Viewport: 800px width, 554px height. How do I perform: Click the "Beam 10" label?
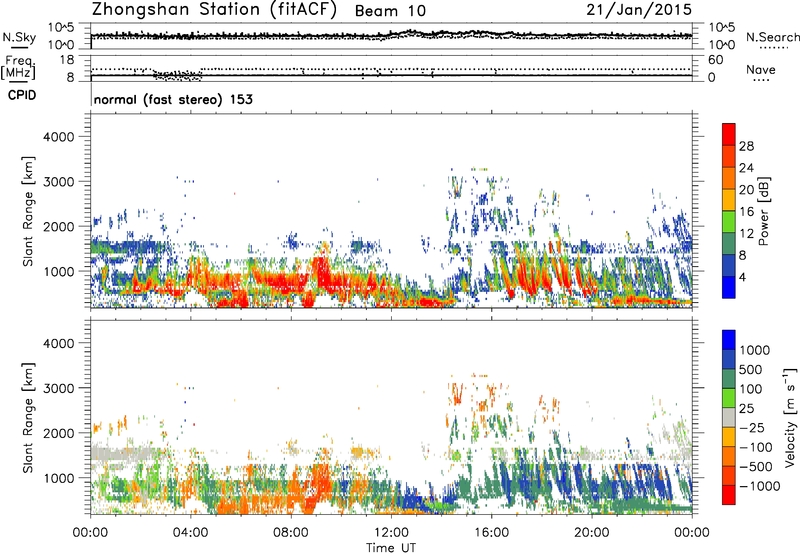point(390,11)
